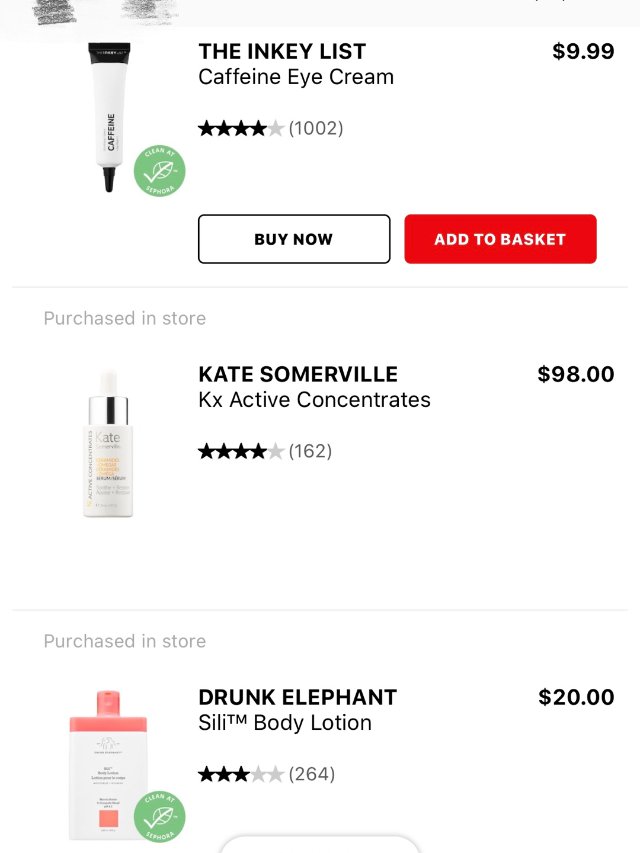Open the Drunk Elephant body lotion image
Image resolution: width=640 pixels, height=853 pixels.
pos(107,764)
